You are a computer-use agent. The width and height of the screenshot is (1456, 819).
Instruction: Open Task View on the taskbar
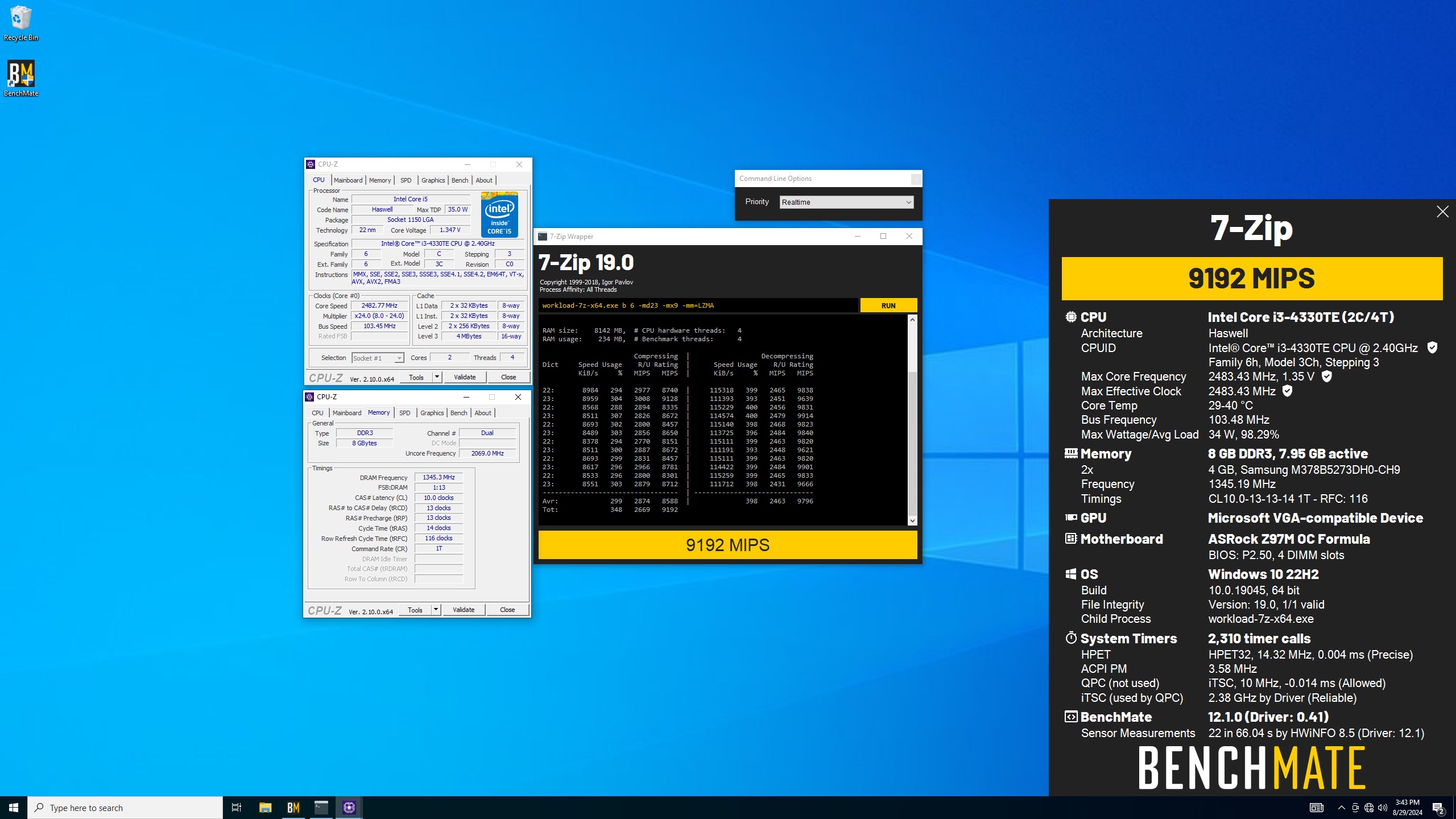tap(237, 808)
